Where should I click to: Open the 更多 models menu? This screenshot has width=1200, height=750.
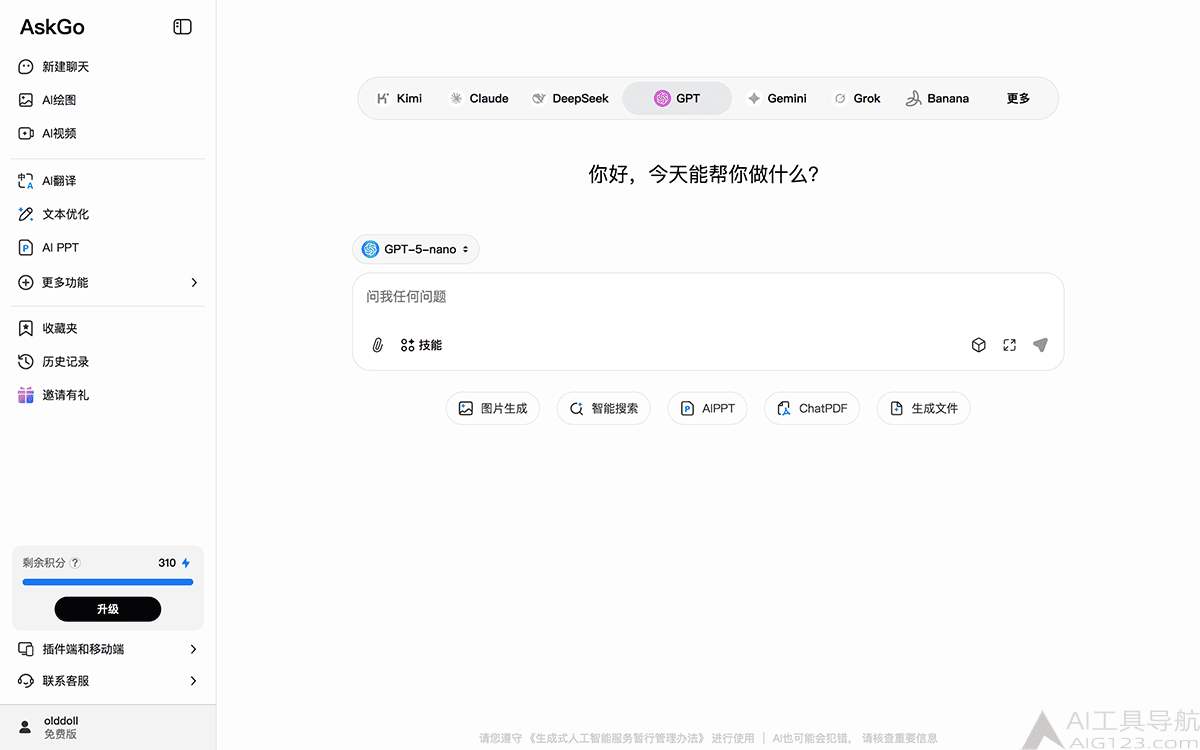[1018, 98]
